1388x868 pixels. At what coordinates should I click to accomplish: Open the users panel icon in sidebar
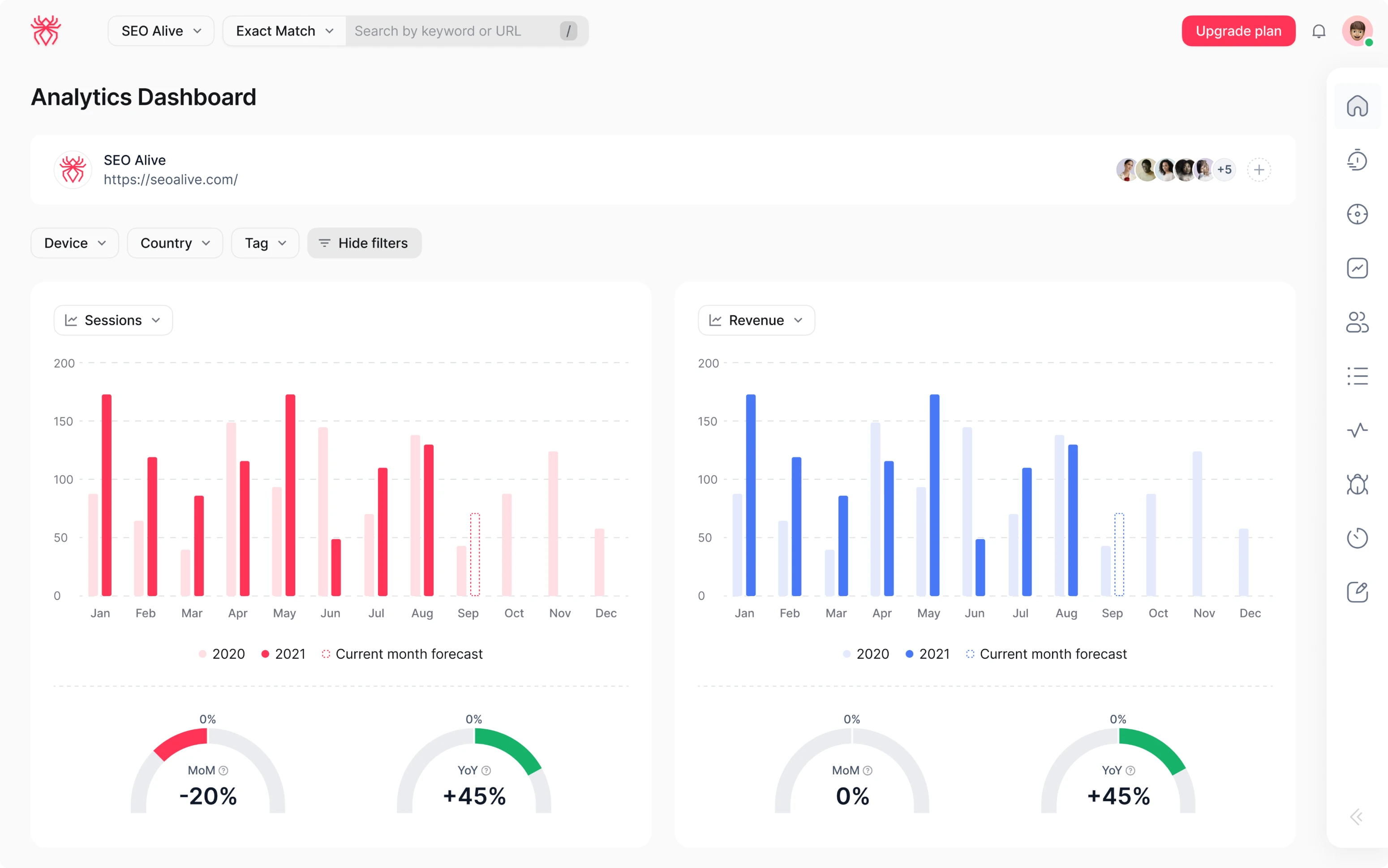1358,322
